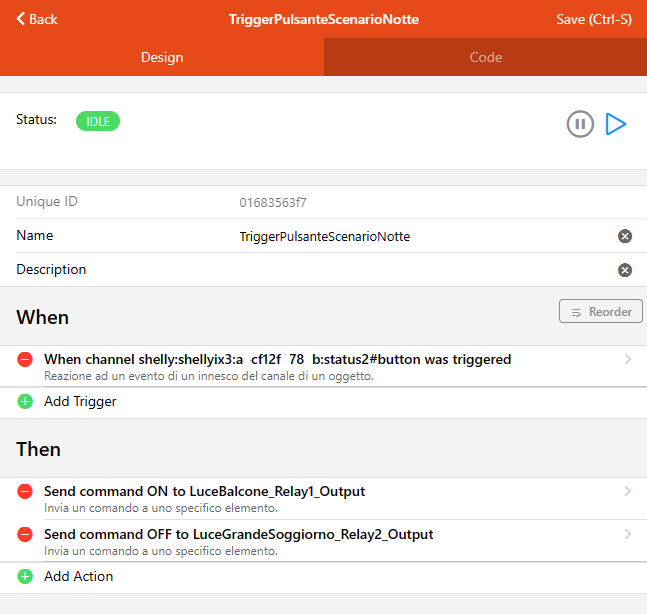
Task: Remove the shelly button trigger with the red minus
Action: pos(25,360)
